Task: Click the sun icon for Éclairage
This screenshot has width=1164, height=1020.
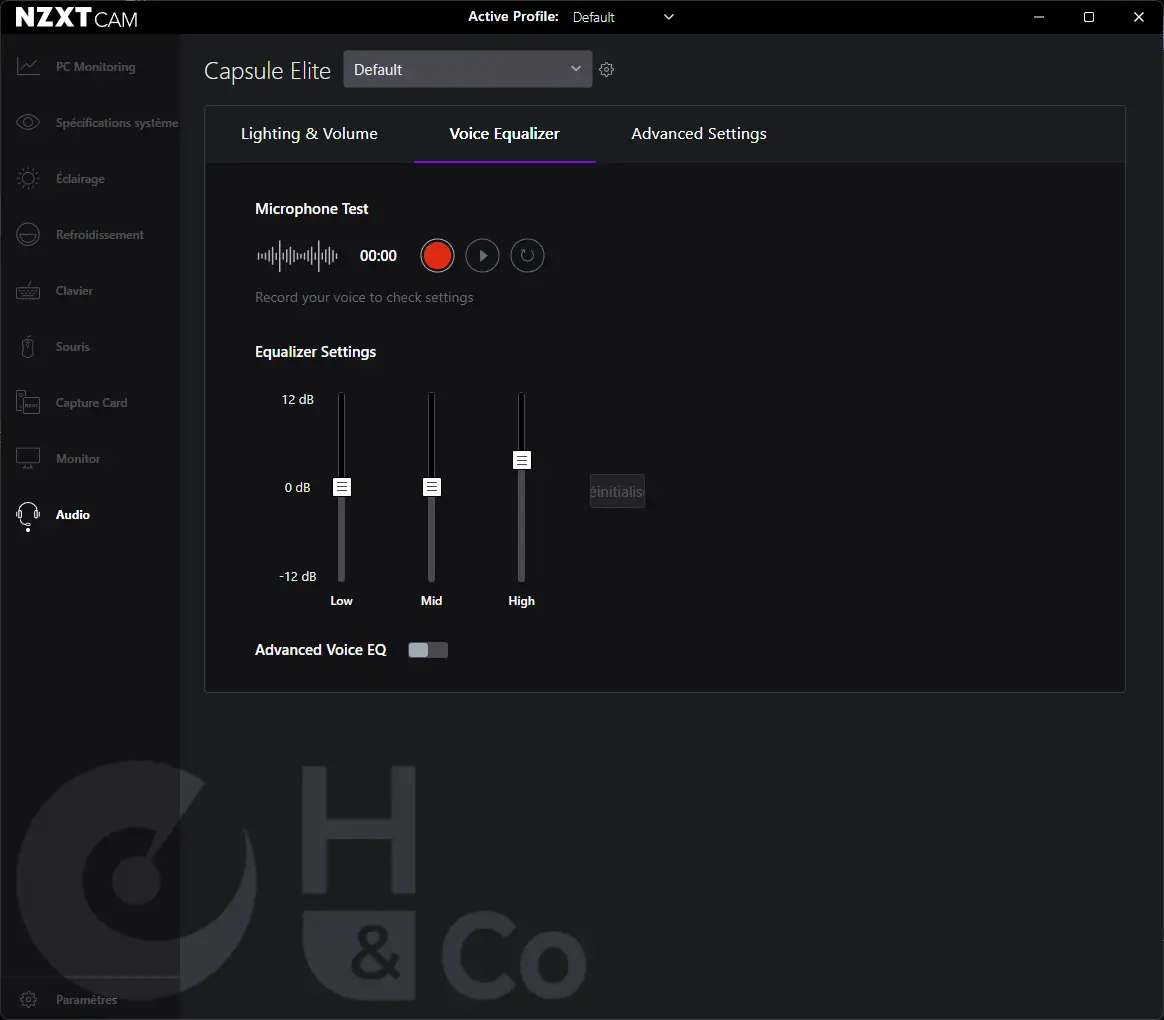Action: 28,178
